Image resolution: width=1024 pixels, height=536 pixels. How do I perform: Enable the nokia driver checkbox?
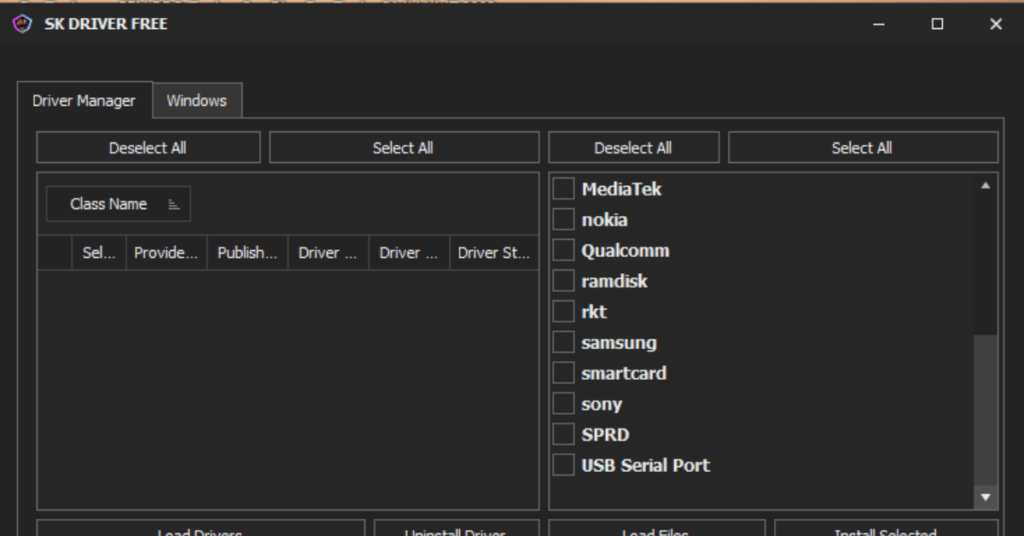[564, 219]
